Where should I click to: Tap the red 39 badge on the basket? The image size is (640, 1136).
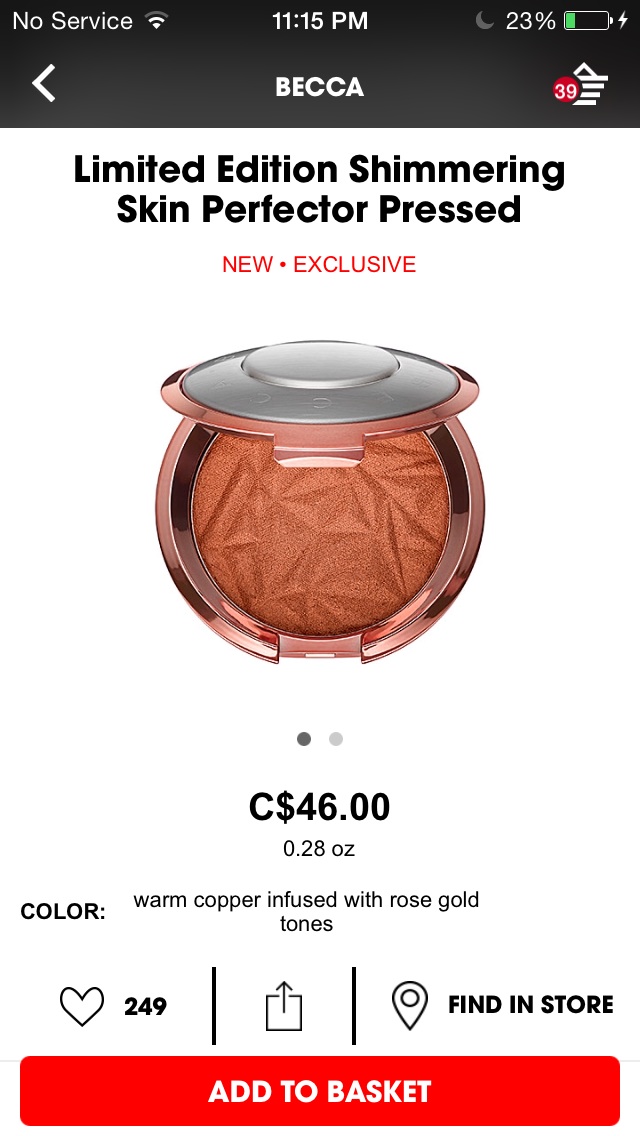pos(565,91)
